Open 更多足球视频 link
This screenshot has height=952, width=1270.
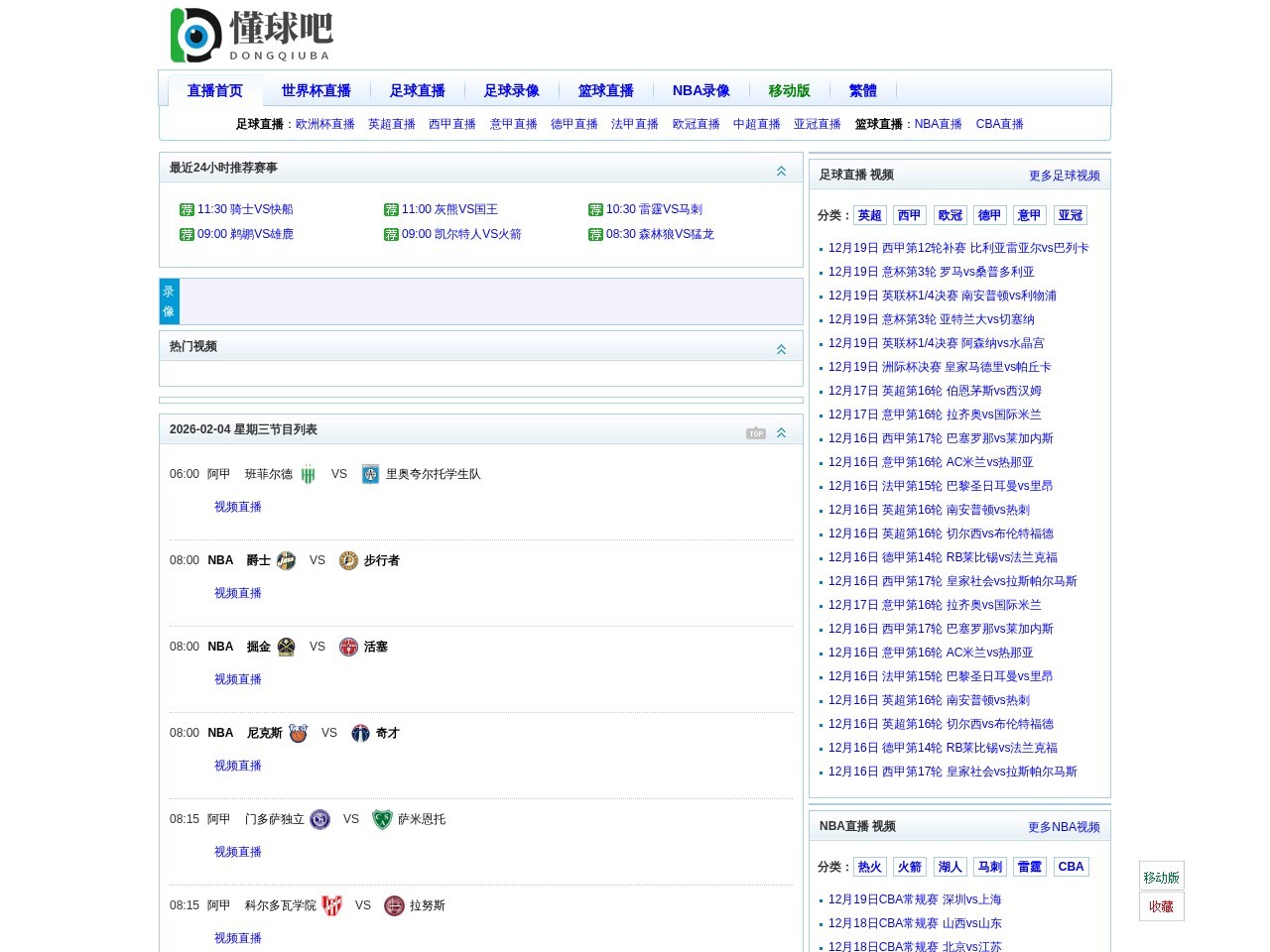point(1065,176)
